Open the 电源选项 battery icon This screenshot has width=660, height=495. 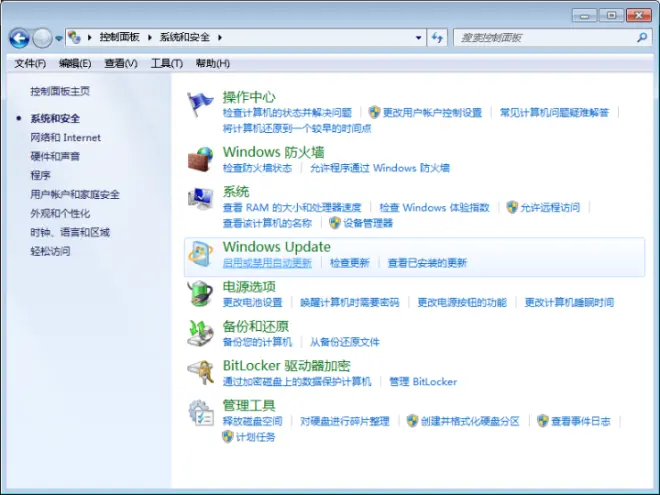(x=200, y=293)
